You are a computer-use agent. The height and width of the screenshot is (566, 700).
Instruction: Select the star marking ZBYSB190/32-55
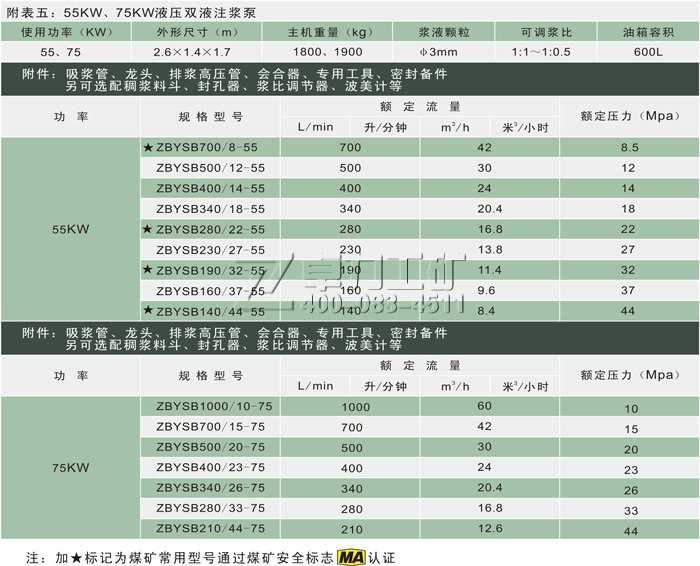[x=149, y=270]
